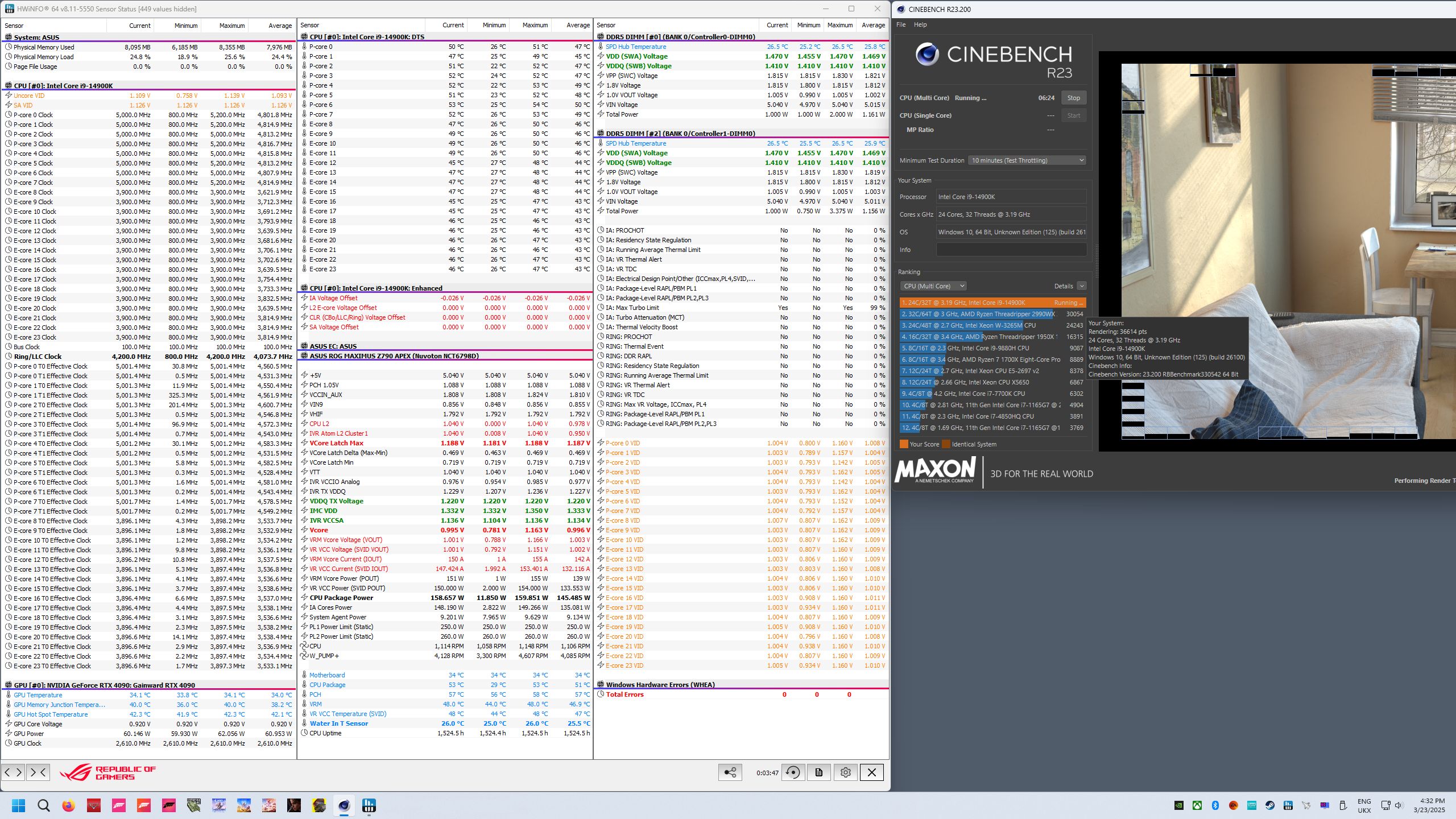Image resolution: width=1456 pixels, height=819 pixels.
Task: Open Cinebench File menu
Action: click(x=901, y=24)
